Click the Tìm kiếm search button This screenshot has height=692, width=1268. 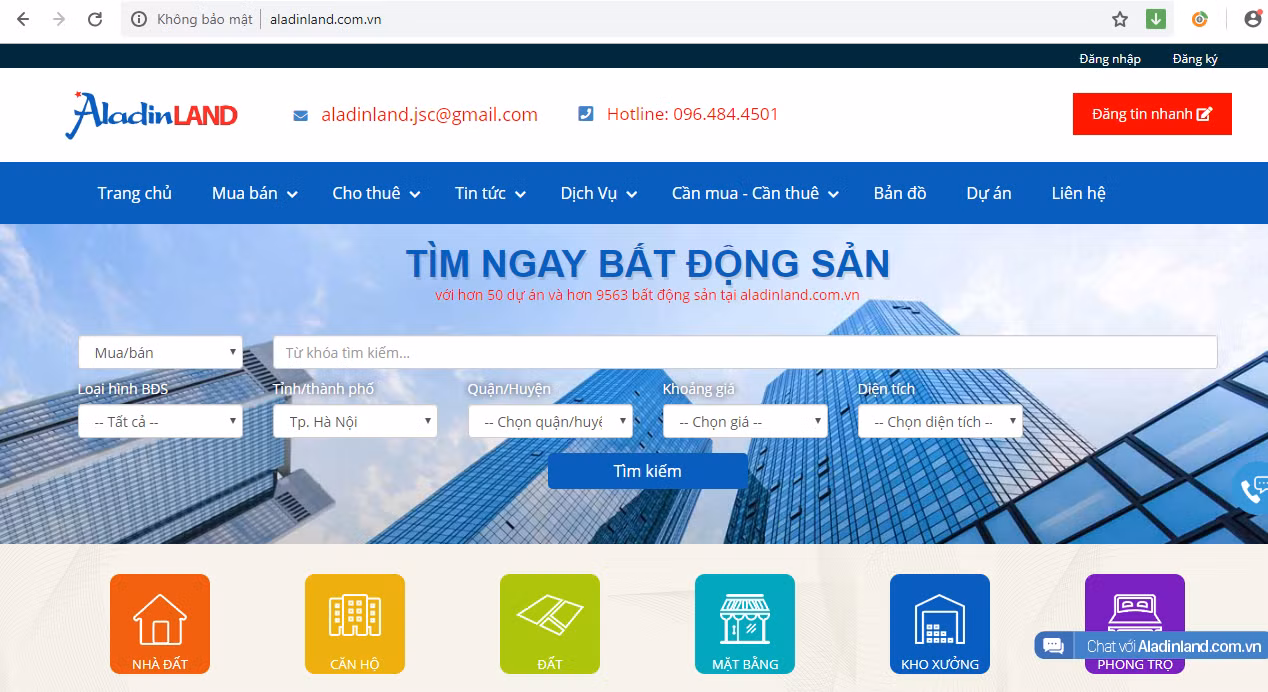[647, 471]
